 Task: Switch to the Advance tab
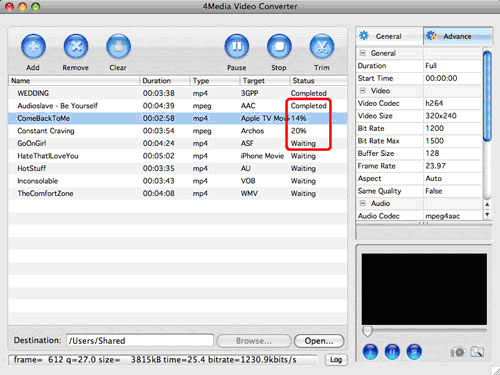point(458,36)
